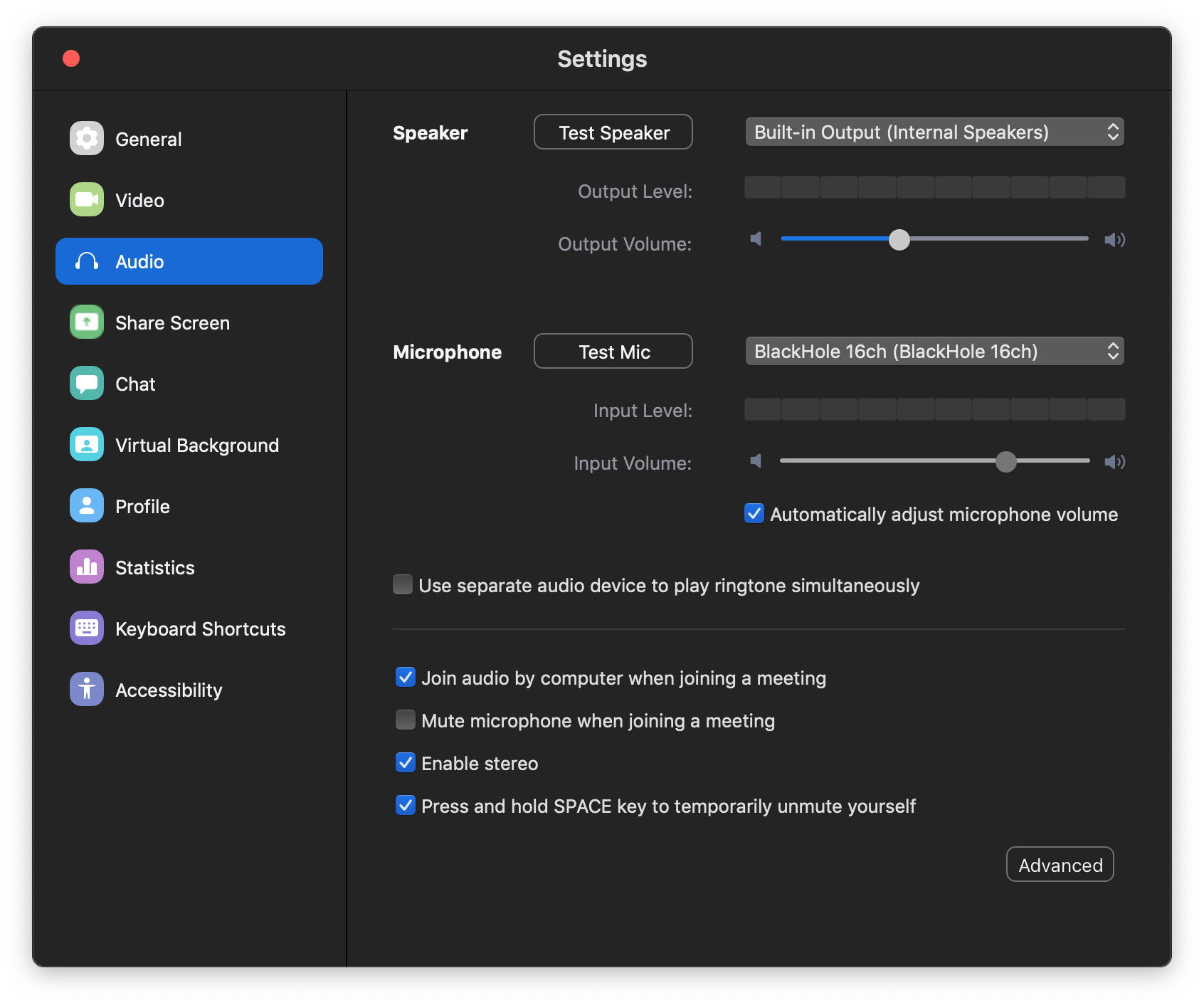Disable automatically adjust microphone volume
Viewport: 1204px width, 1005px height.
coord(754,513)
